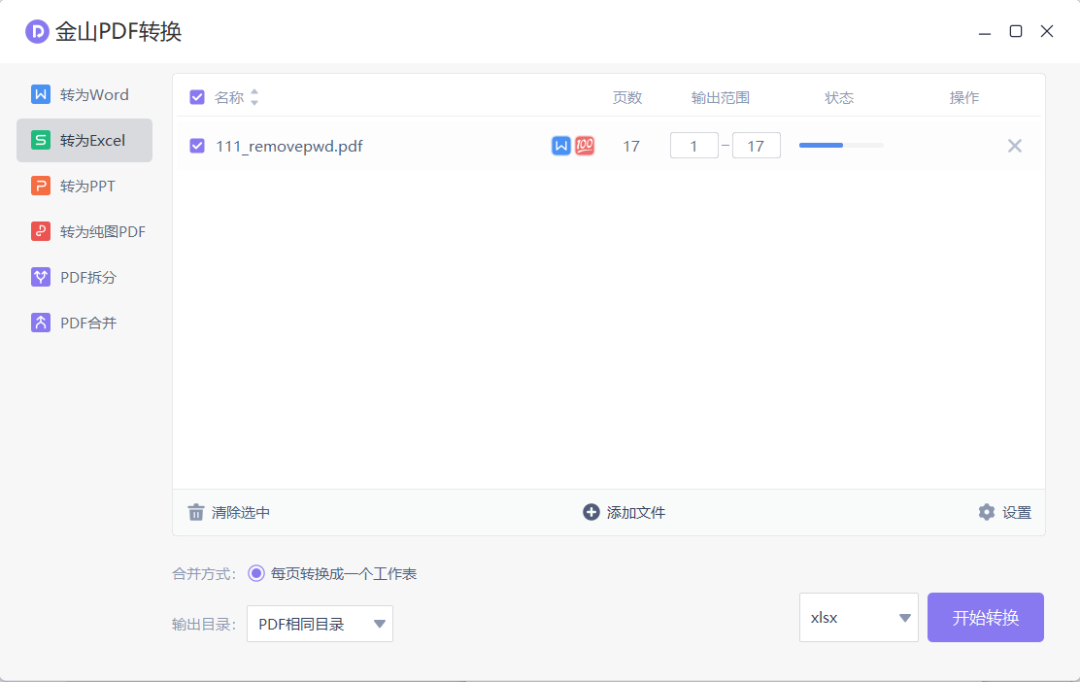
Task: Click the plus icon for 添加文件
Action: 591,512
